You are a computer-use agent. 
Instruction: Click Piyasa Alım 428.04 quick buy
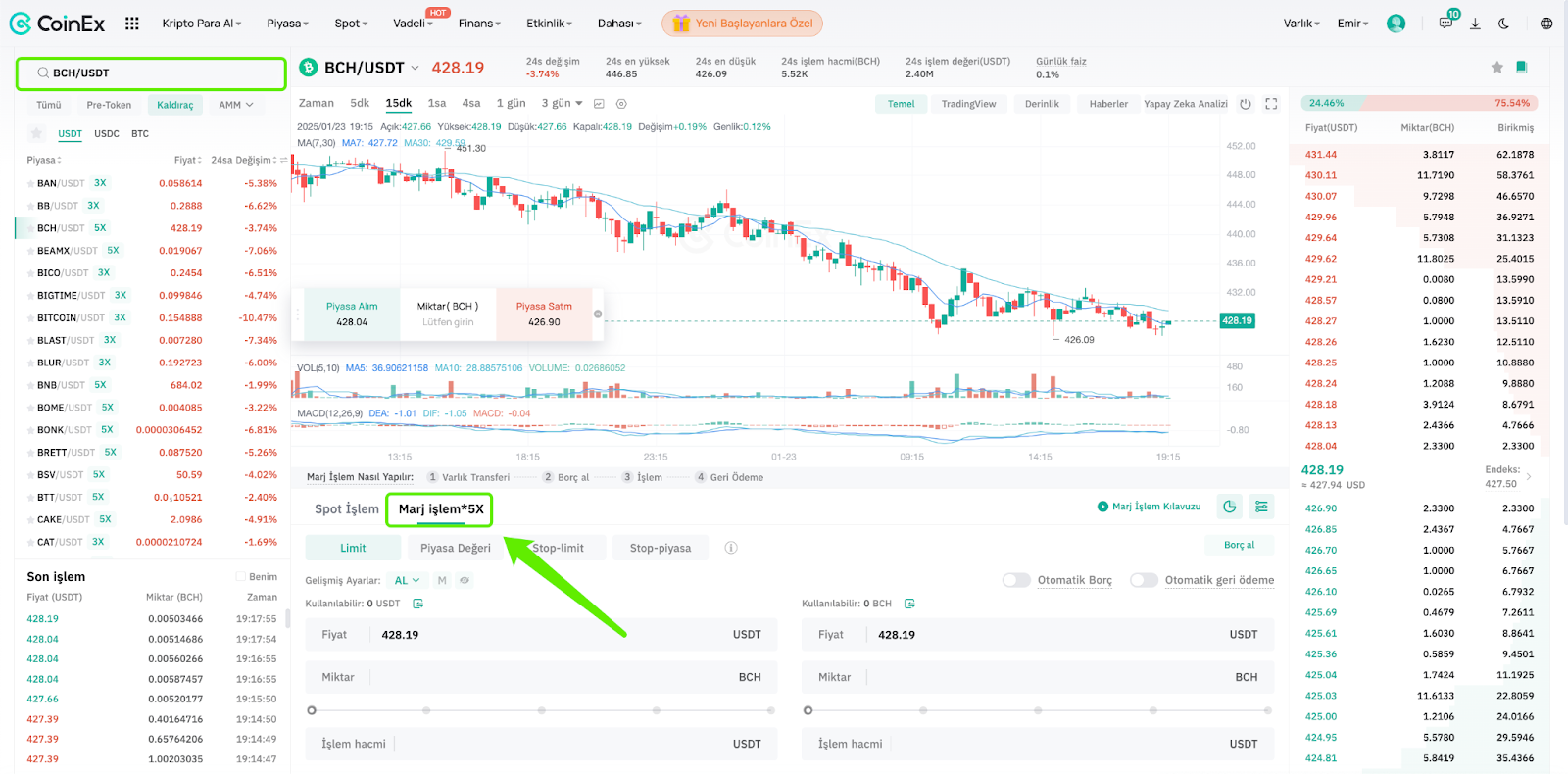coord(352,314)
